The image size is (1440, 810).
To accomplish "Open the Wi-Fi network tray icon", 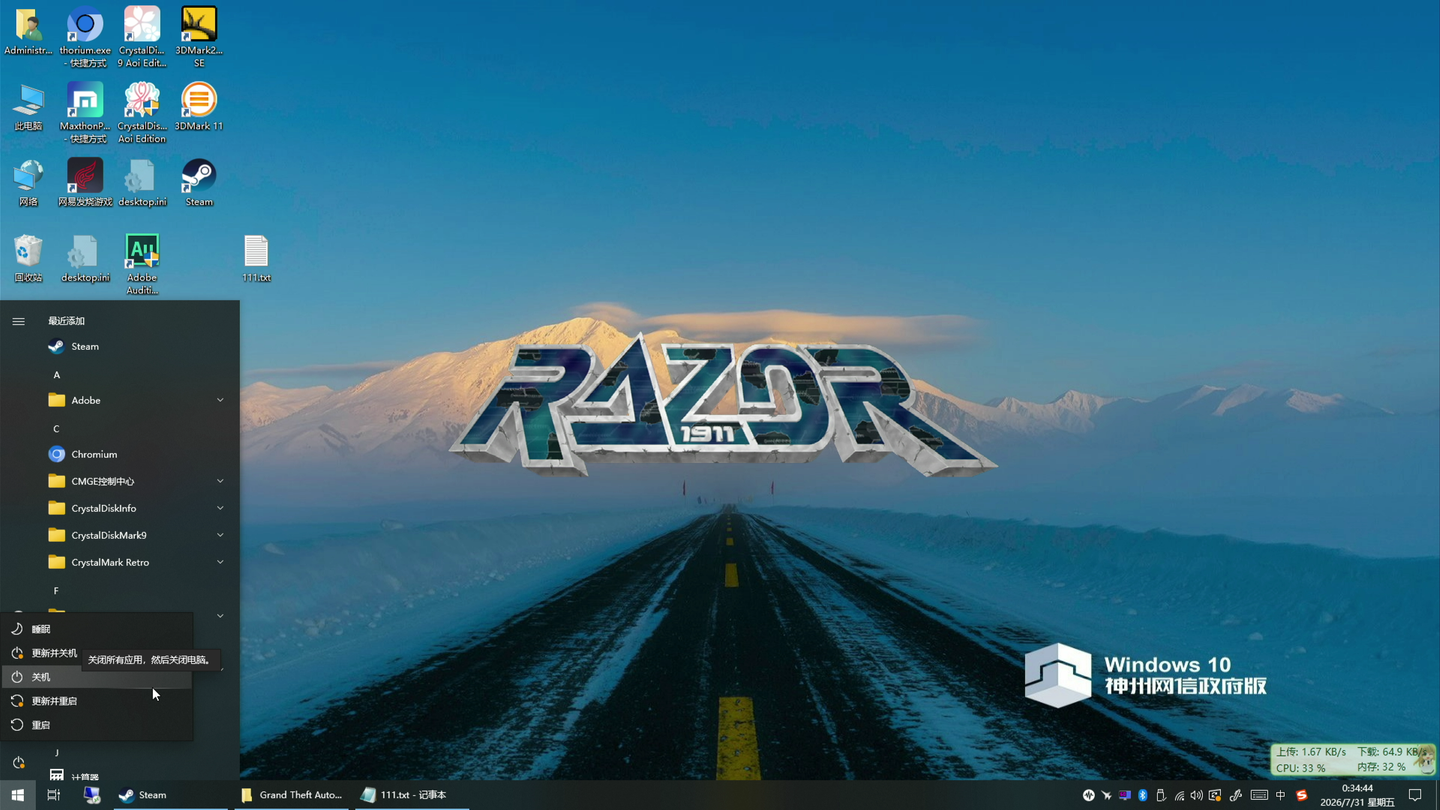I will tap(1179, 796).
